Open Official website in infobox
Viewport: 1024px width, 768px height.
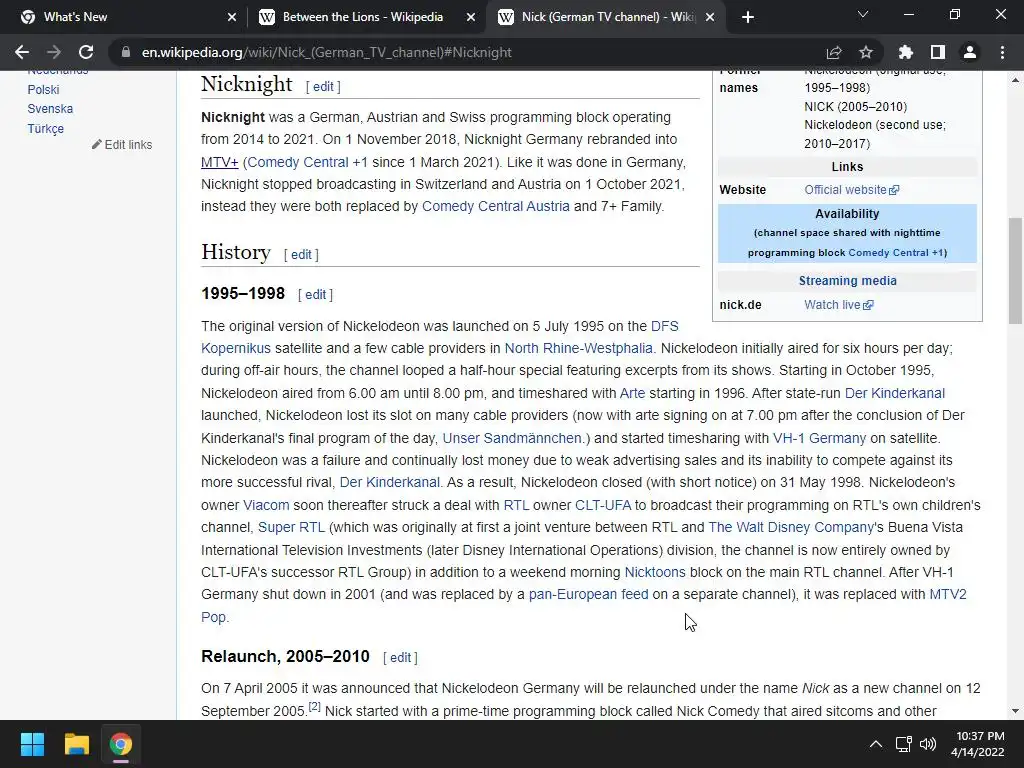852,190
